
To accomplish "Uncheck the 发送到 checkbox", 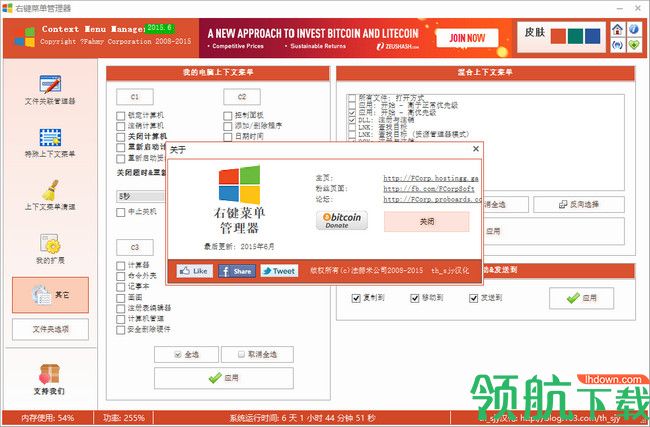I will (473, 298).
